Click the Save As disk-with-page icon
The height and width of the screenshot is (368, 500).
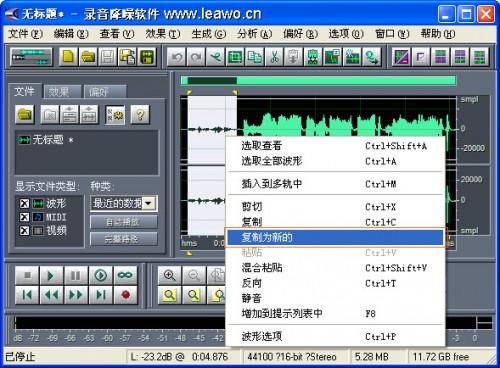(x=127, y=57)
